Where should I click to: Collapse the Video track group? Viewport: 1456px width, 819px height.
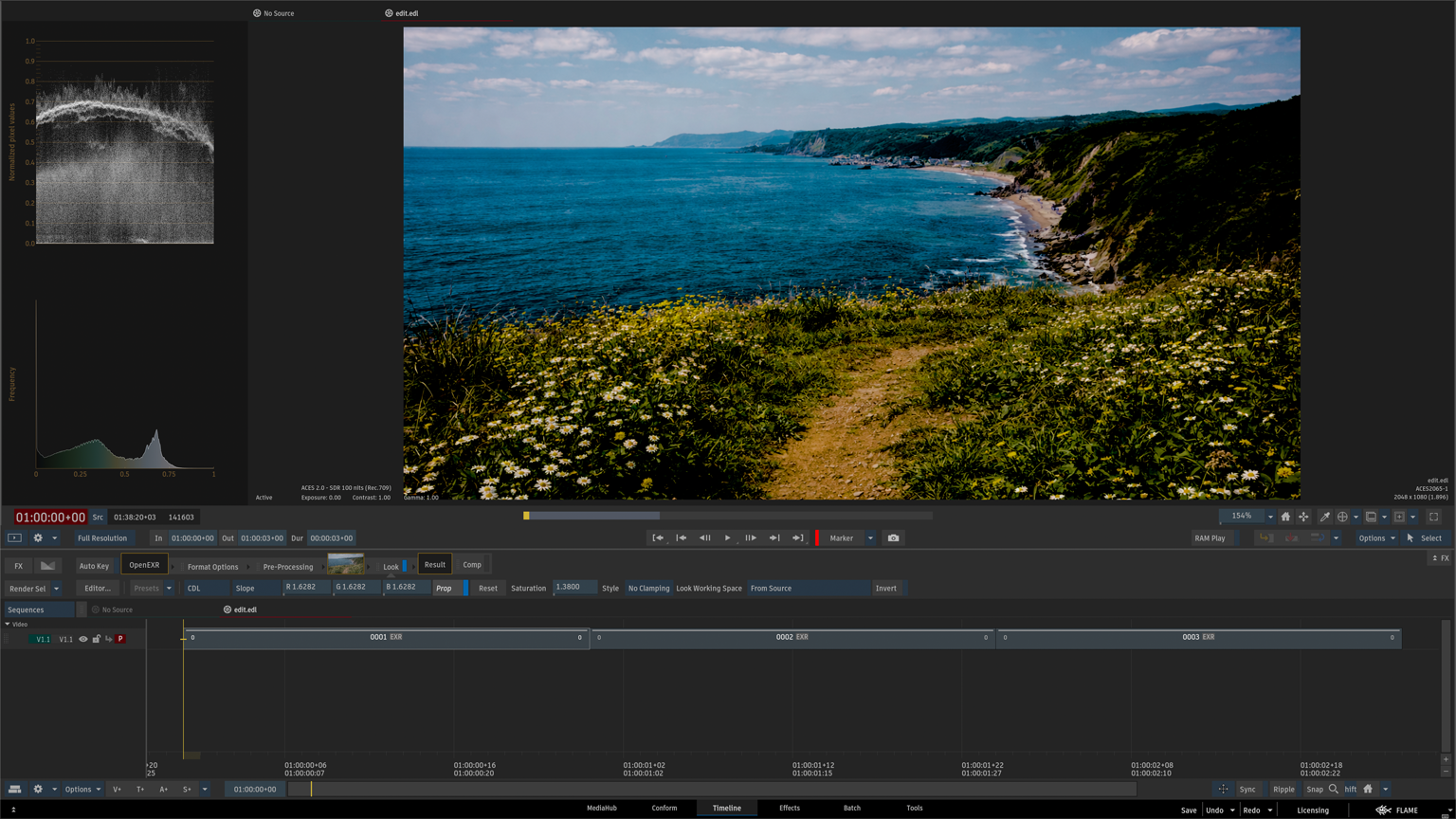pos(8,624)
